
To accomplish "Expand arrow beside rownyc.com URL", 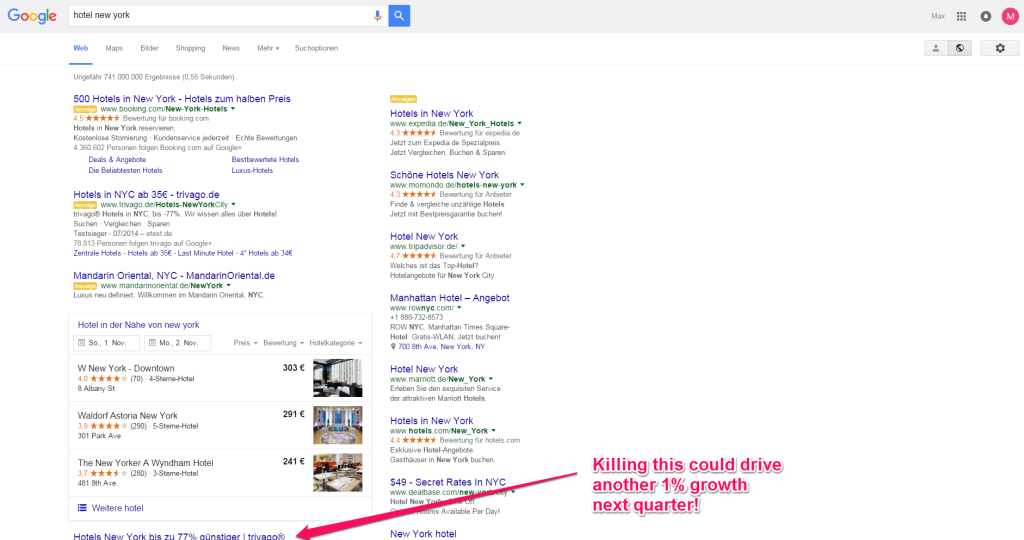I will click(x=459, y=308).
